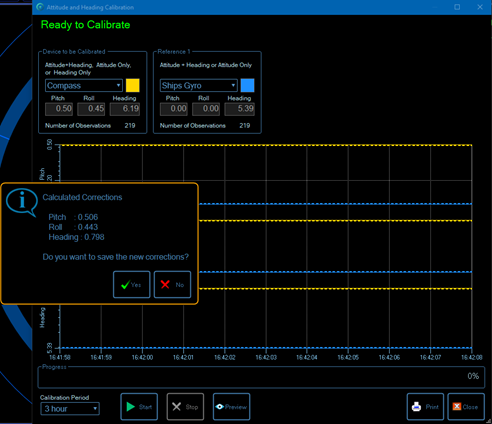Close the calibration dialog via Close button
This screenshot has width=492, height=424.
pos(466,407)
